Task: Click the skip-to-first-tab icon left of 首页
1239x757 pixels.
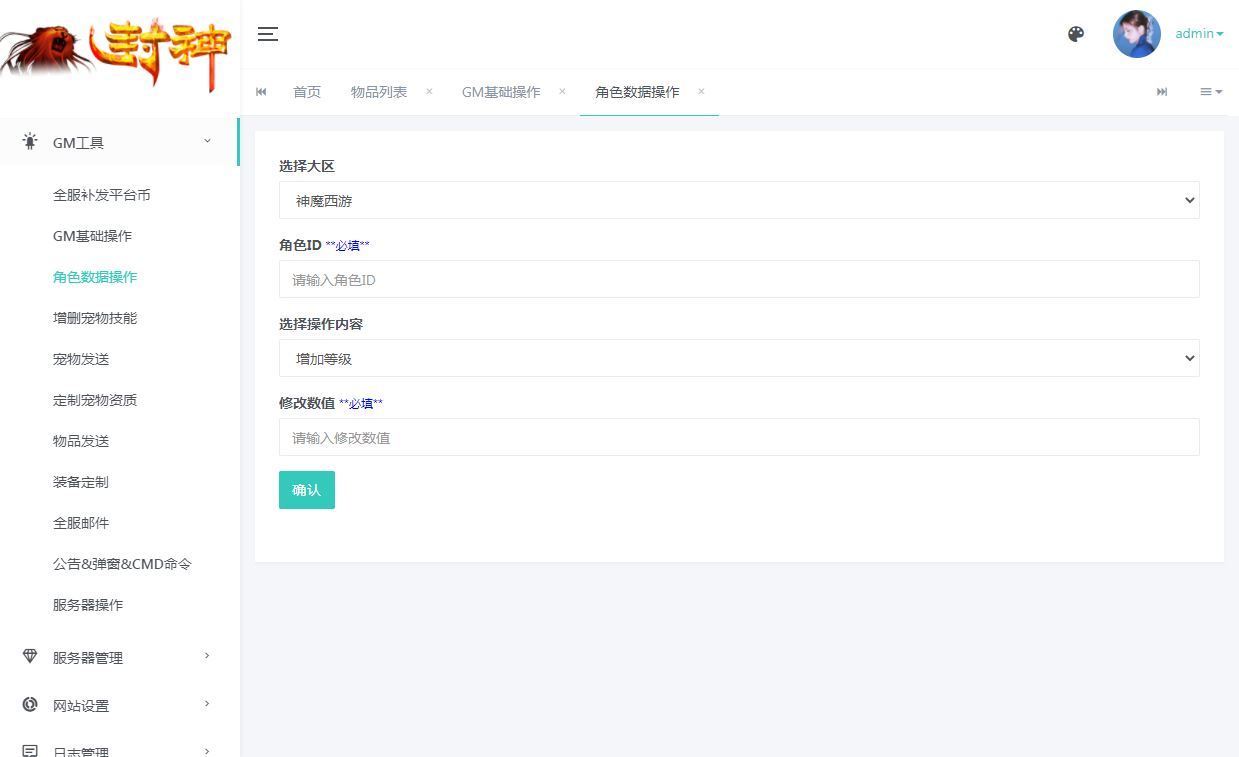Action: pos(261,91)
